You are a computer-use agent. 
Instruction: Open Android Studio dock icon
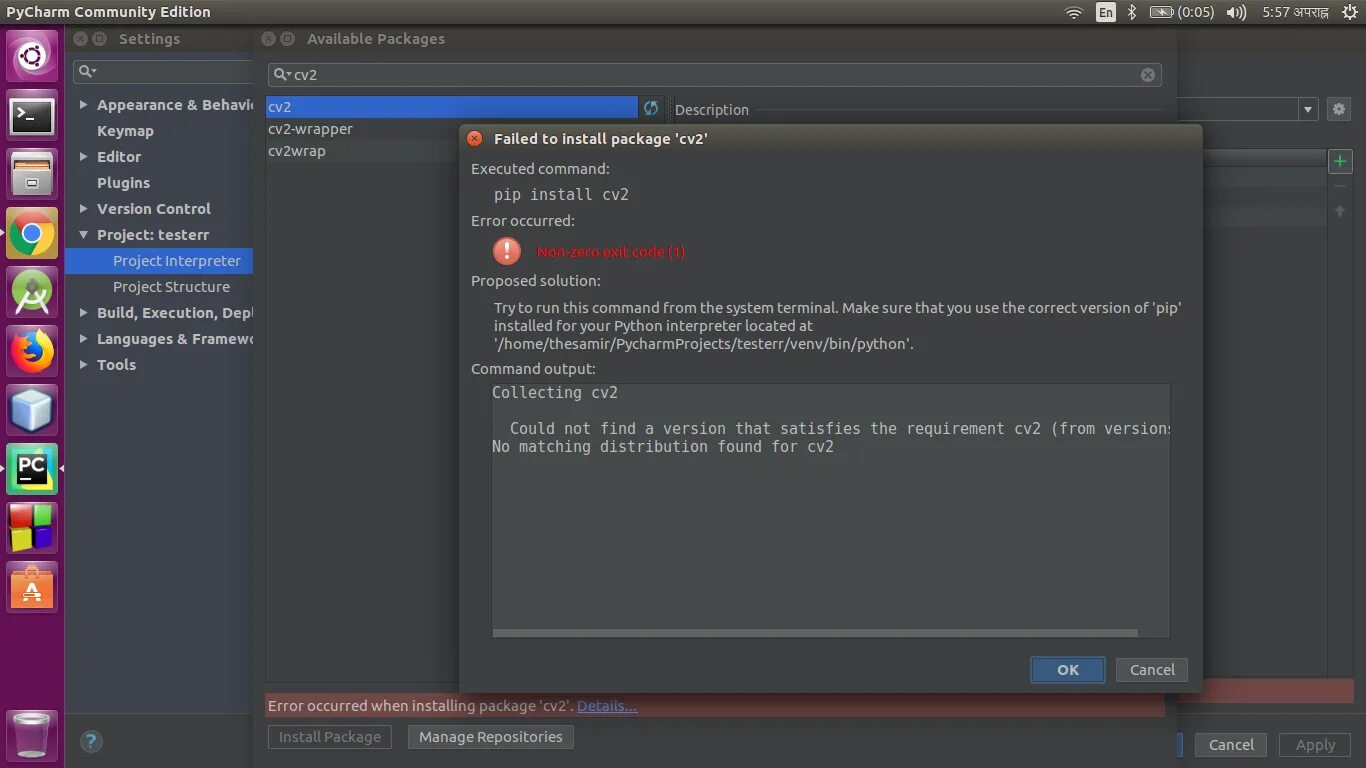(x=32, y=292)
